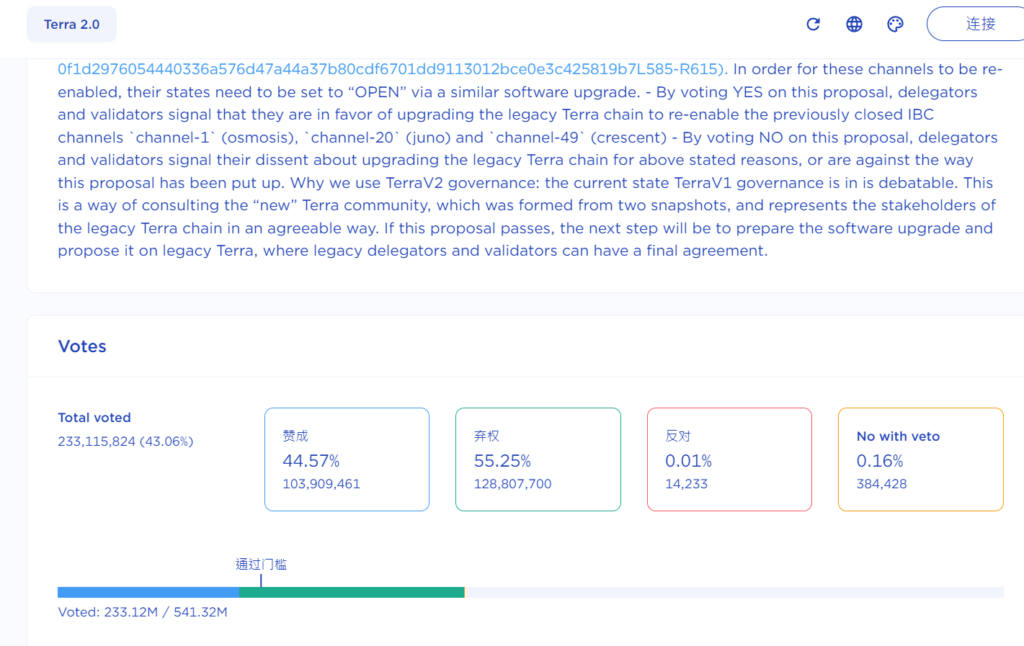Image resolution: width=1024 pixels, height=646 pixels.
Task: Click the Total voted label
Action: (x=94, y=418)
